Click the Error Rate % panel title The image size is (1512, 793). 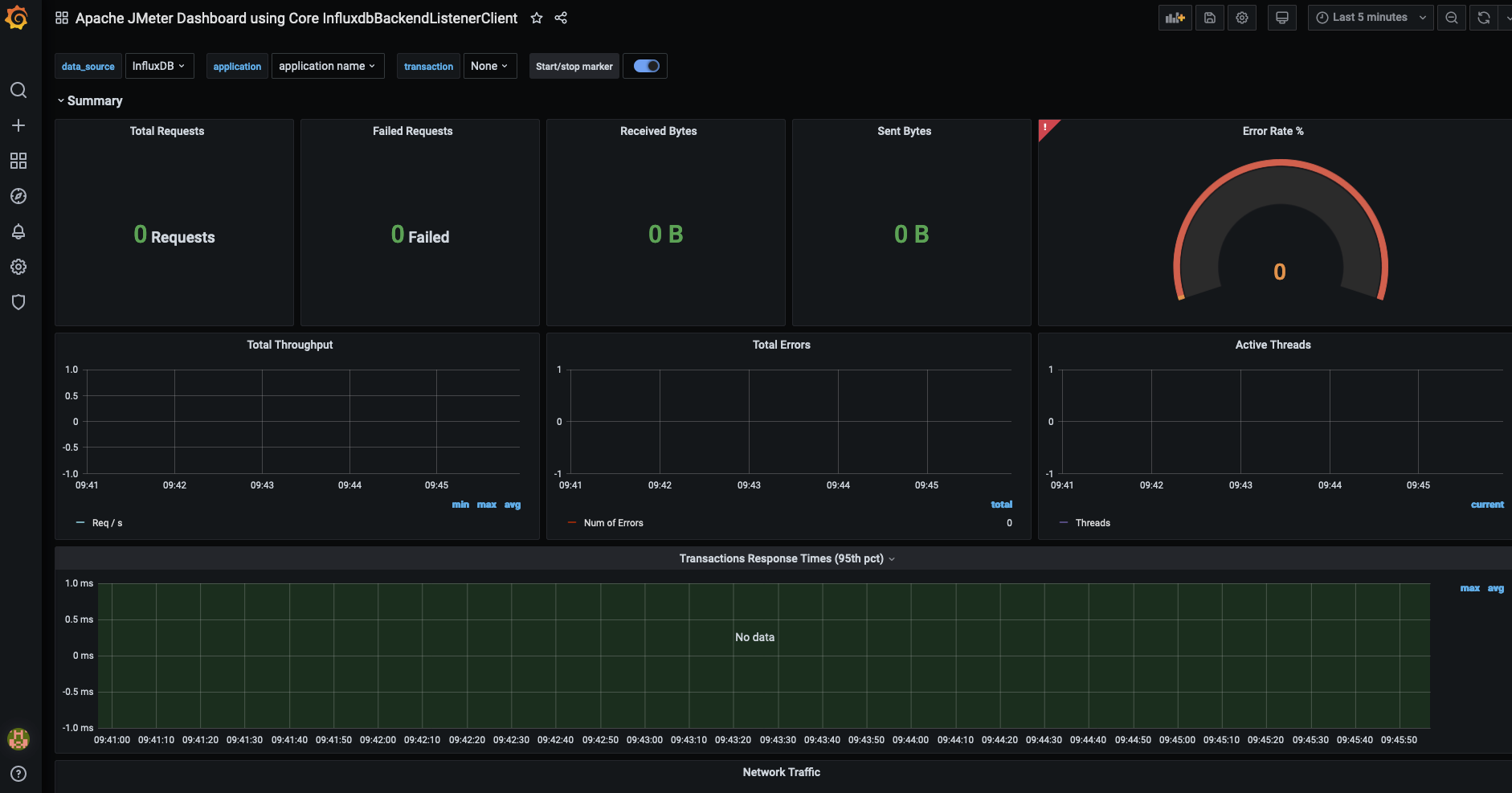[x=1273, y=131]
